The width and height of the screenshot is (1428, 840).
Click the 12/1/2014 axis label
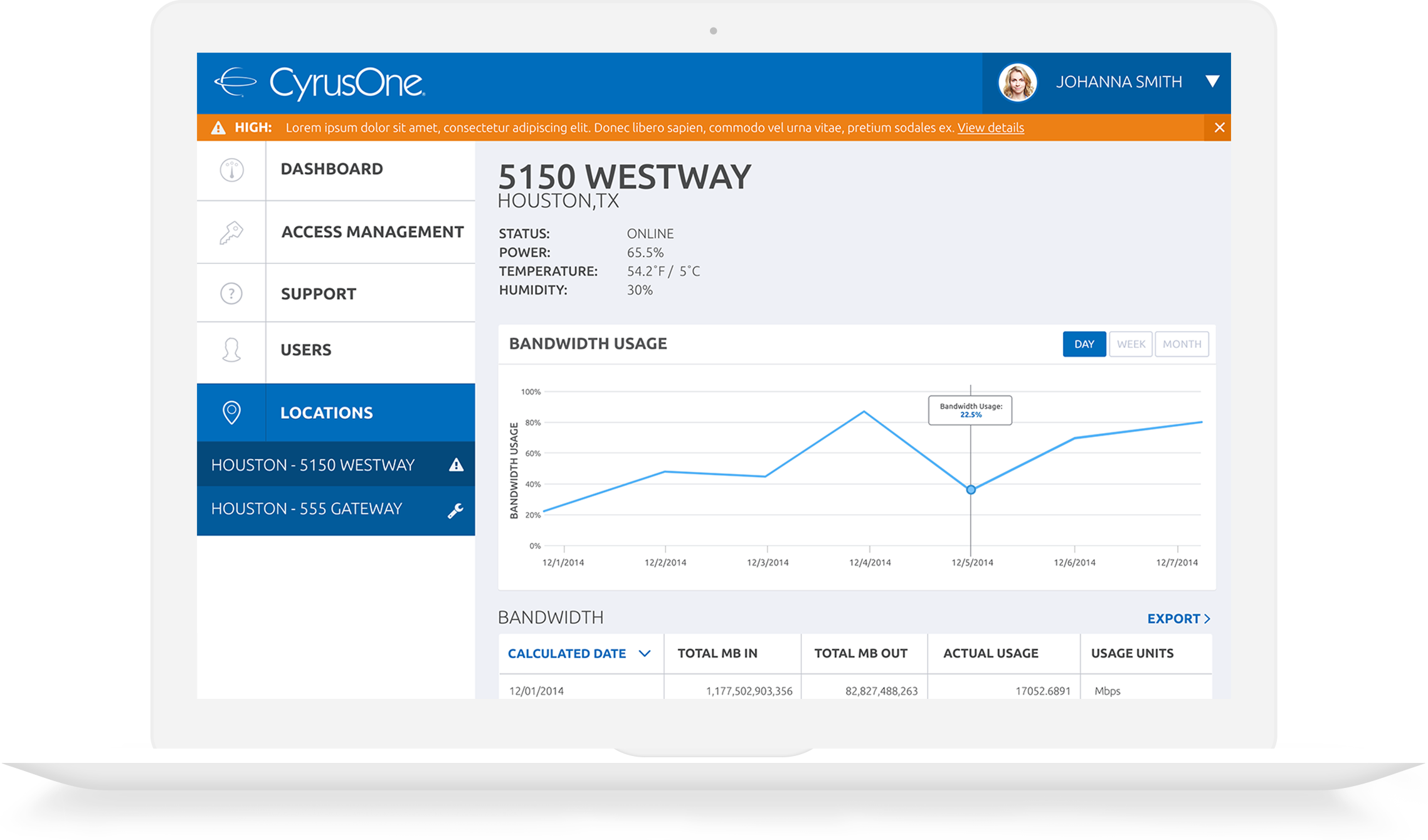(563, 562)
